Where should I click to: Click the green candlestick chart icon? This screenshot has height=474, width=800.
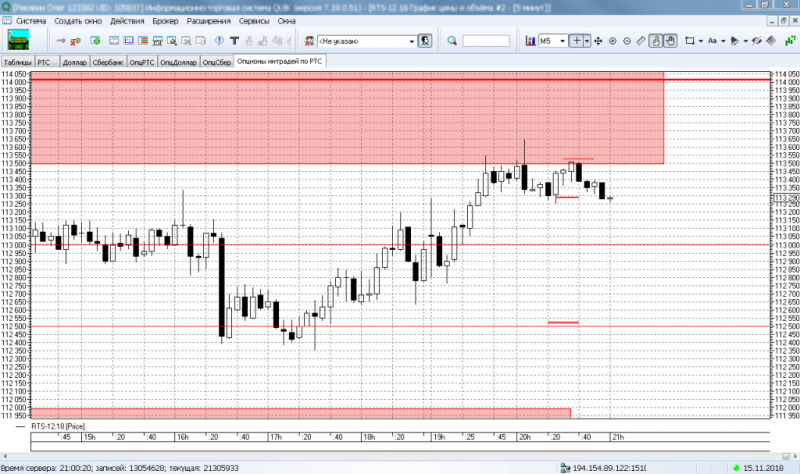790,40
